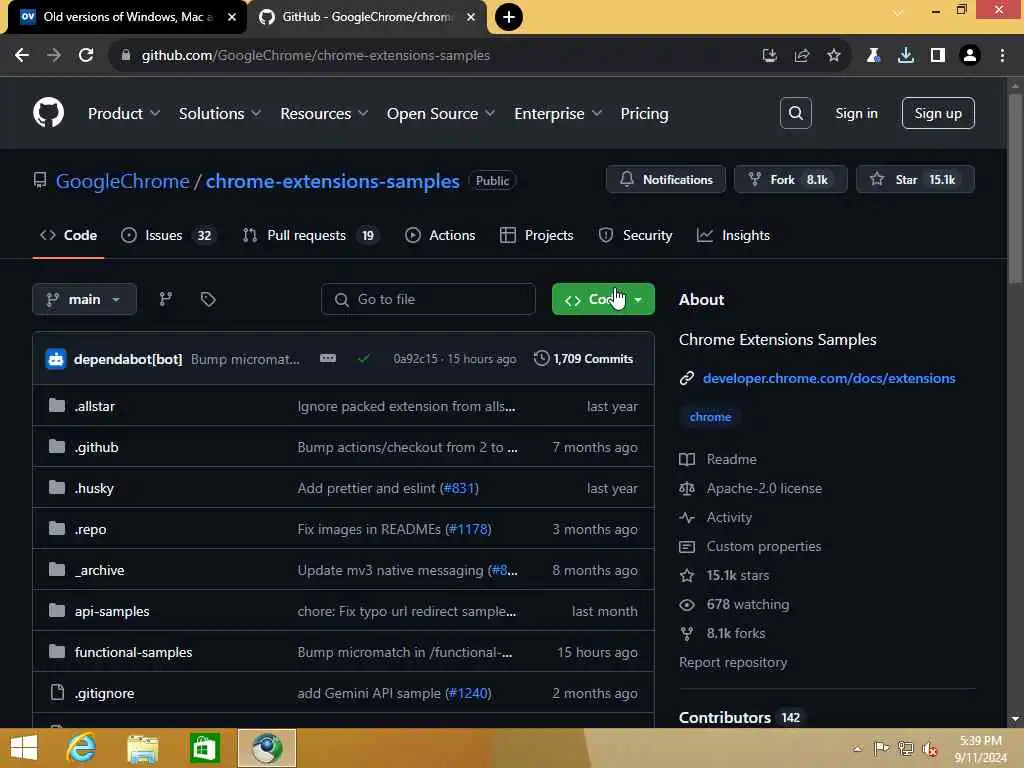The height and width of the screenshot is (768, 1024).
Task: Expand commit message ellipsis button
Action: click(328, 359)
